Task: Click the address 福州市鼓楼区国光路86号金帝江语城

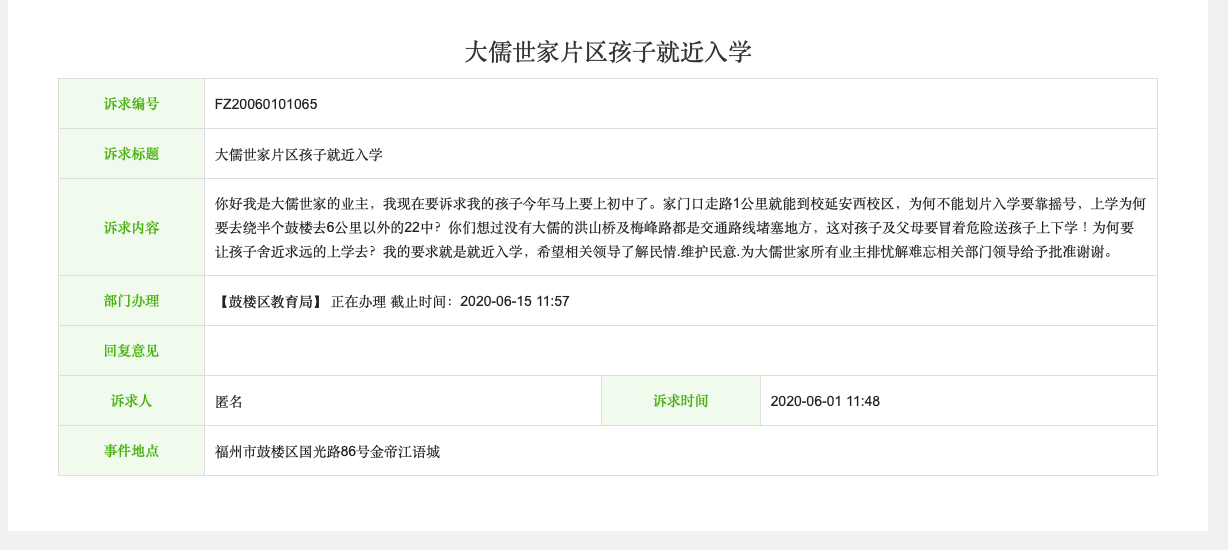Action: (x=327, y=451)
